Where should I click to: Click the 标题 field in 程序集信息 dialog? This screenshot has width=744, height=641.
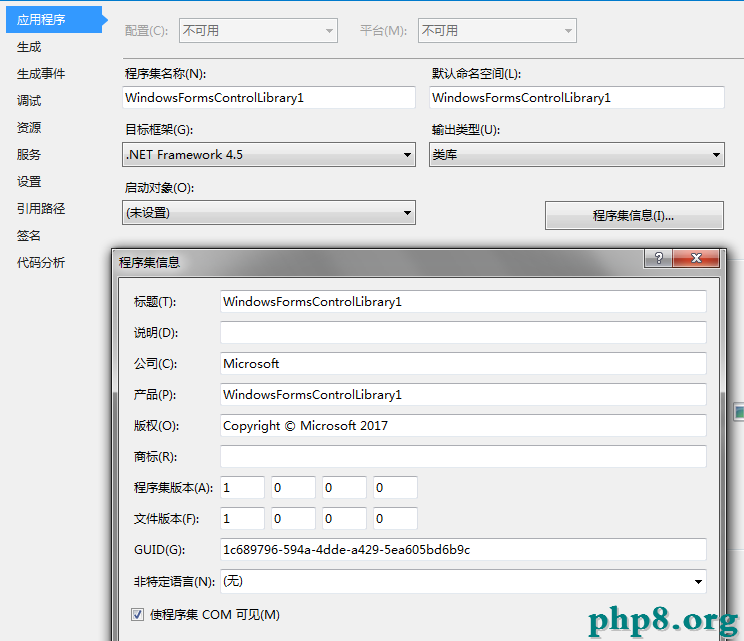(x=464, y=302)
